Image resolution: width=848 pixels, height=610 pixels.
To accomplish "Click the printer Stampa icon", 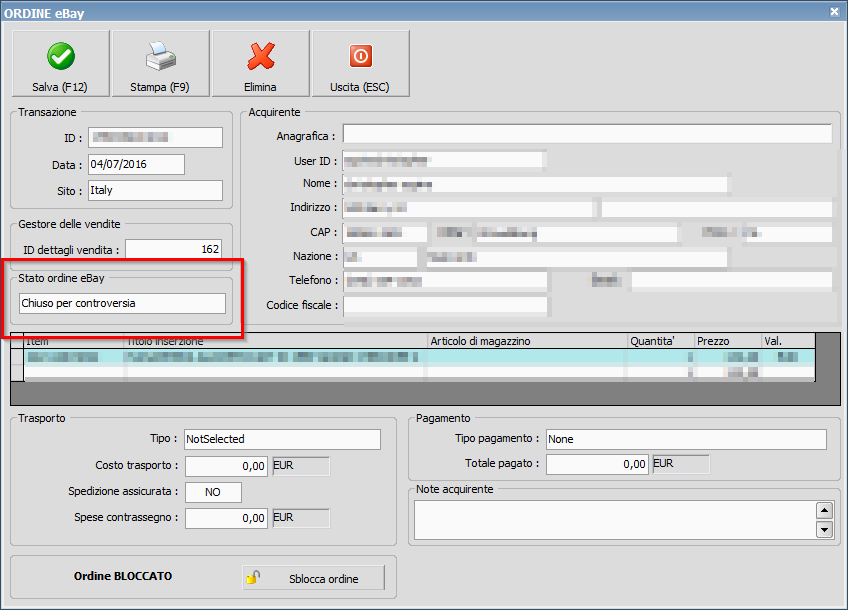I will pyautogui.click(x=160, y=56).
